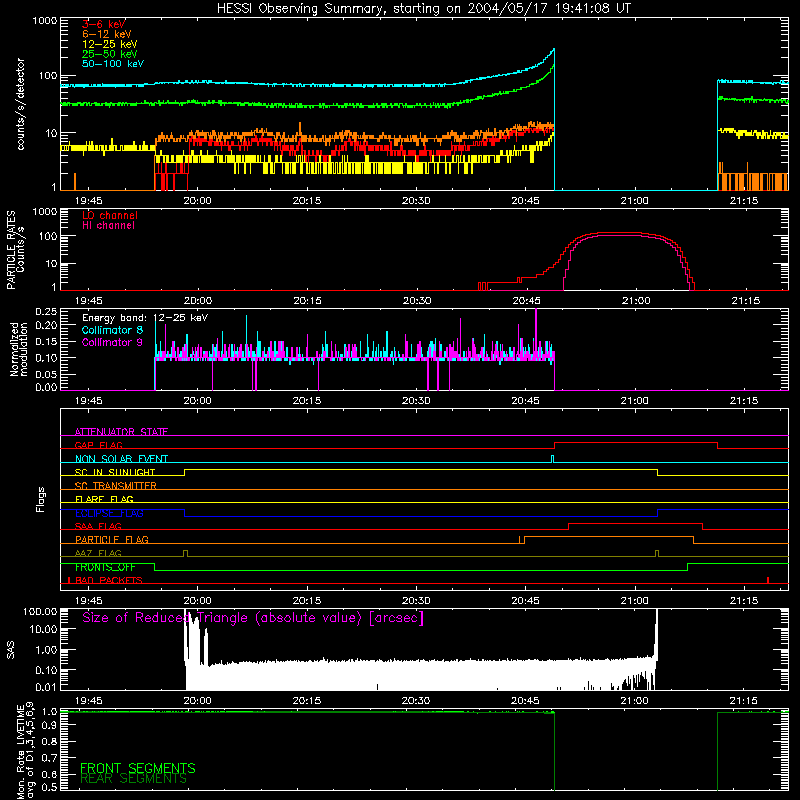
Task: Click the AAZ FLAG label
Action: tap(98, 553)
